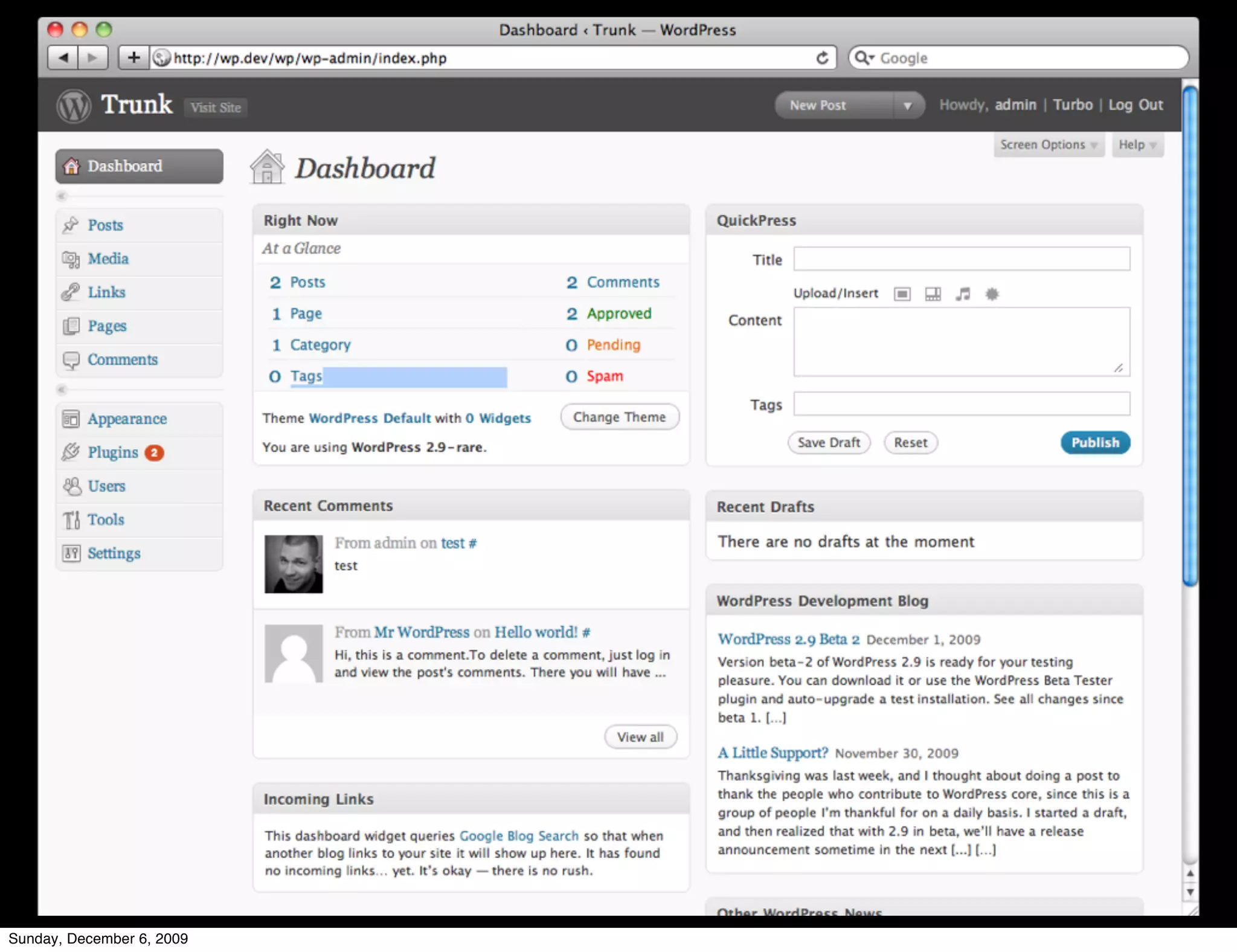Click the QuickPress Title input field
The image size is (1237, 952).
[x=961, y=259]
